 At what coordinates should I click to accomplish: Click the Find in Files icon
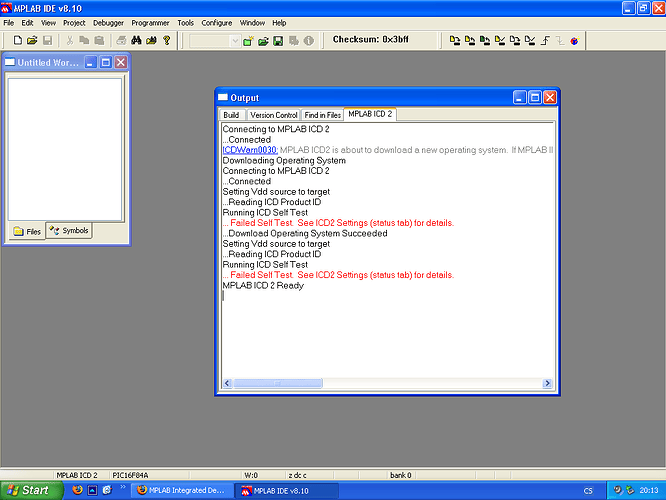tap(151, 40)
